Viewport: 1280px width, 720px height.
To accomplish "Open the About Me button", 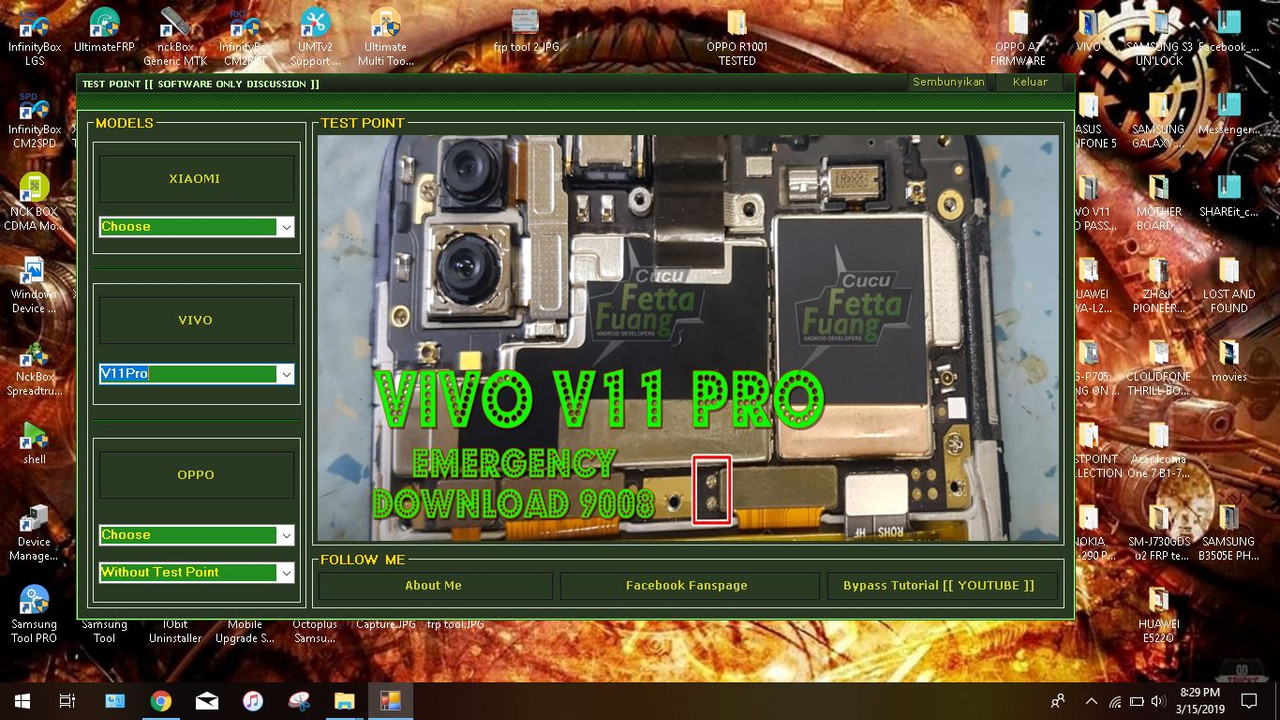I will click(434, 586).
